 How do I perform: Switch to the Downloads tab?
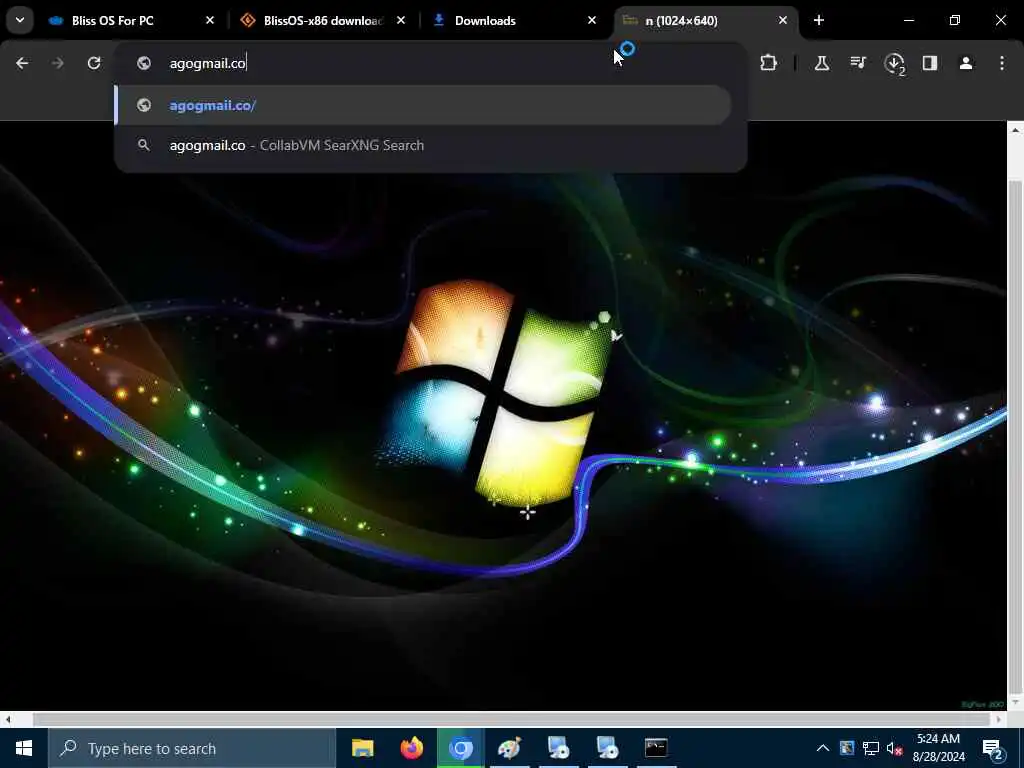(514, 20)
